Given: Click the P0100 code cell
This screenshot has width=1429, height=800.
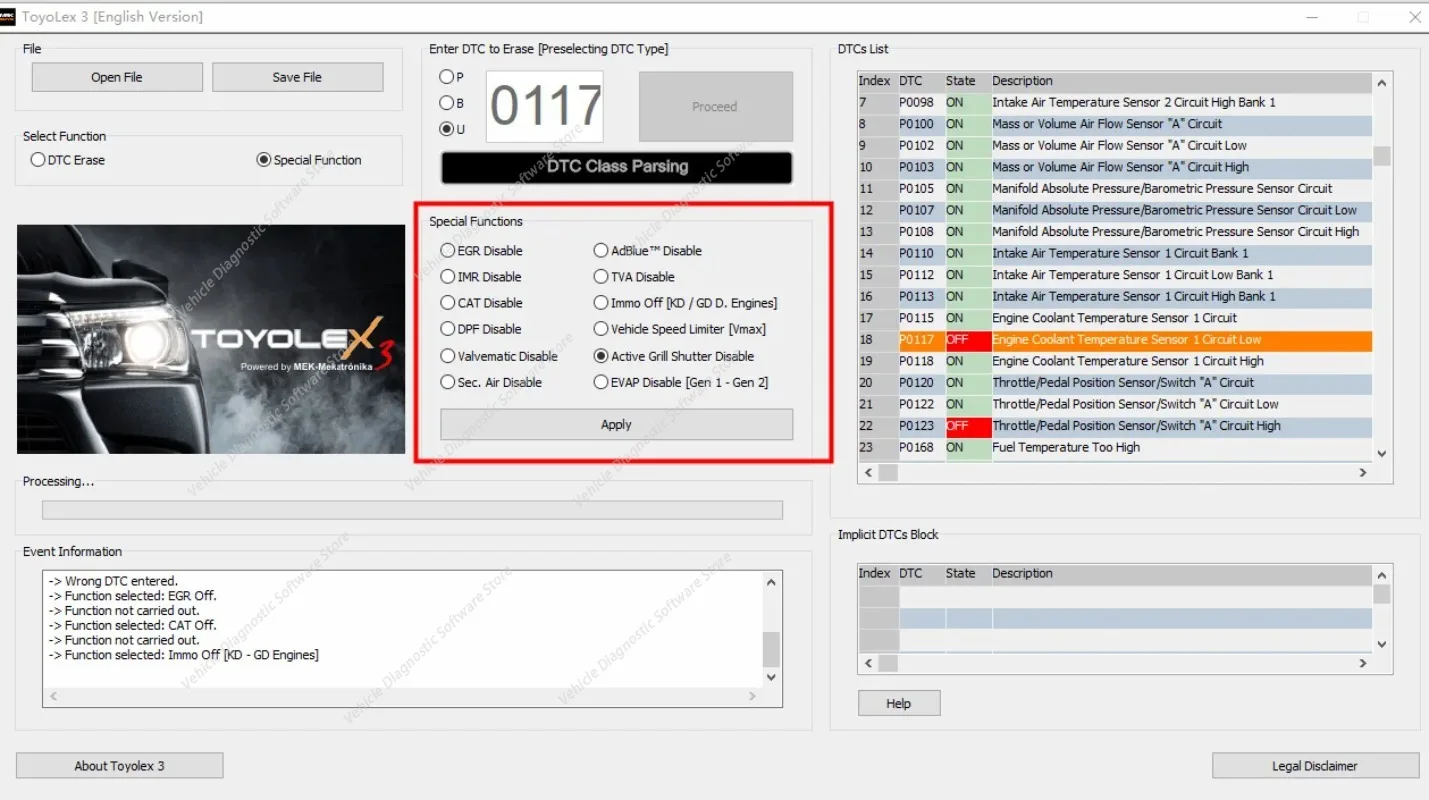Looking at the screenshot, I should (x=922, y=124).
